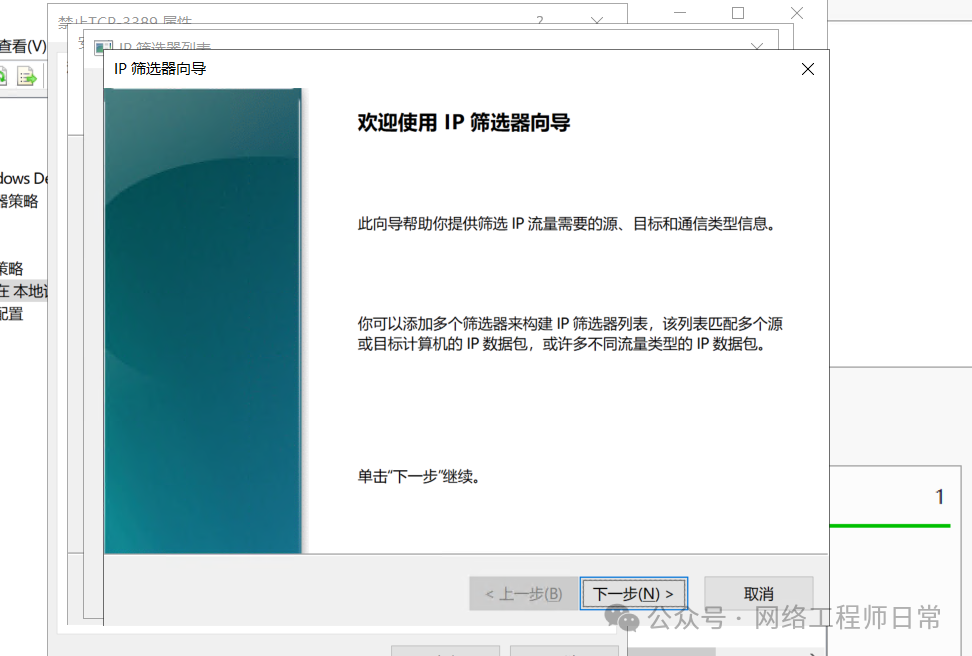Click the cut-off toolbar icon at far left

[3, 76]
